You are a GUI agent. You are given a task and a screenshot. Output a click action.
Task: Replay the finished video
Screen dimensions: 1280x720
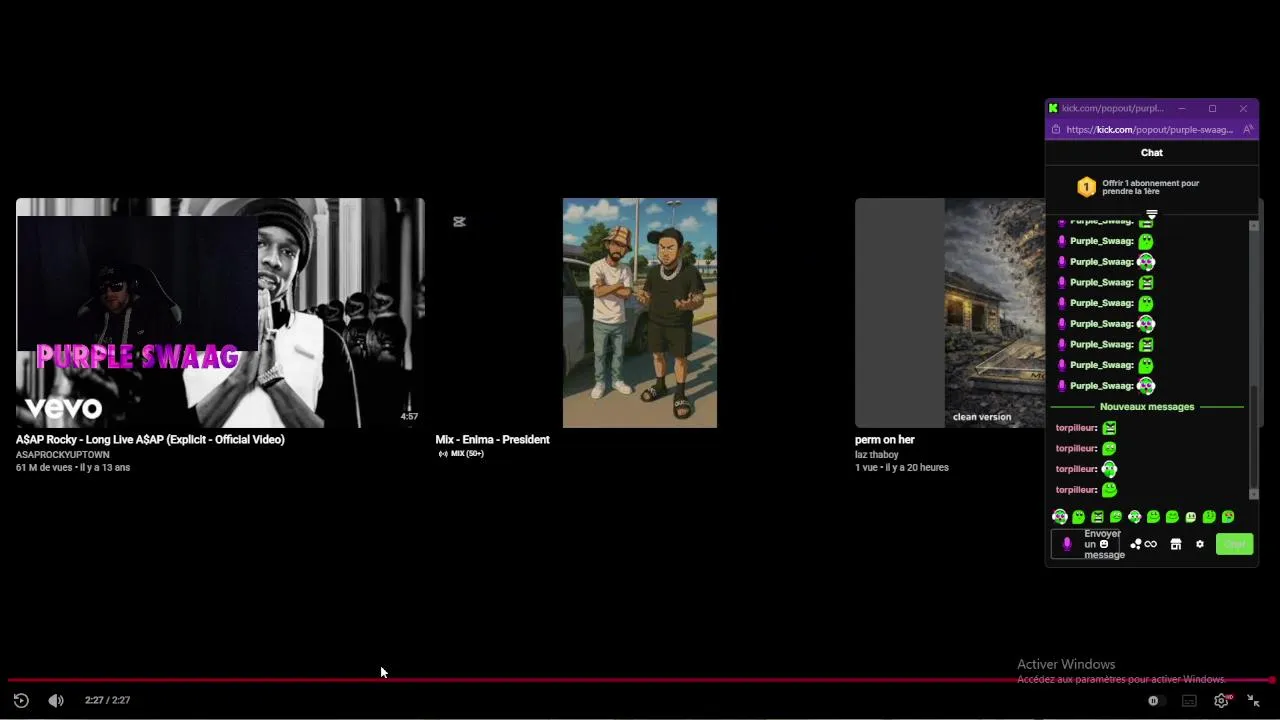point(21,700)
